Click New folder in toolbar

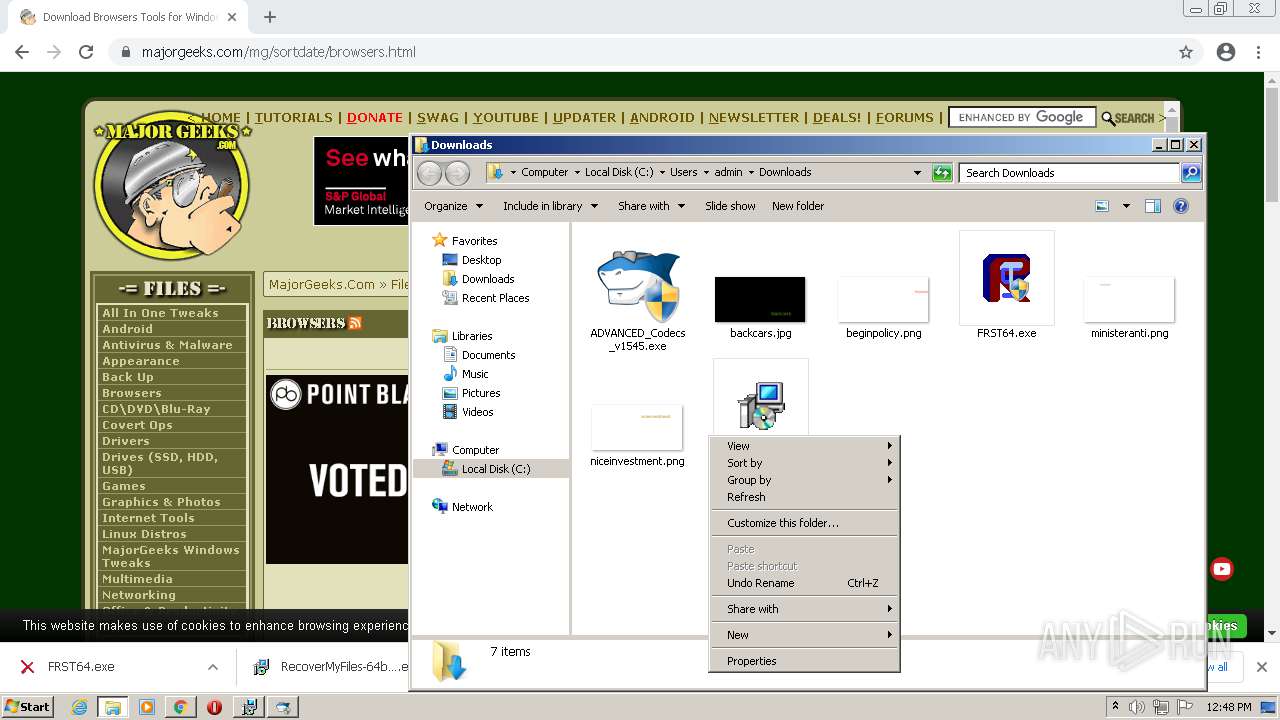point(798,206)
